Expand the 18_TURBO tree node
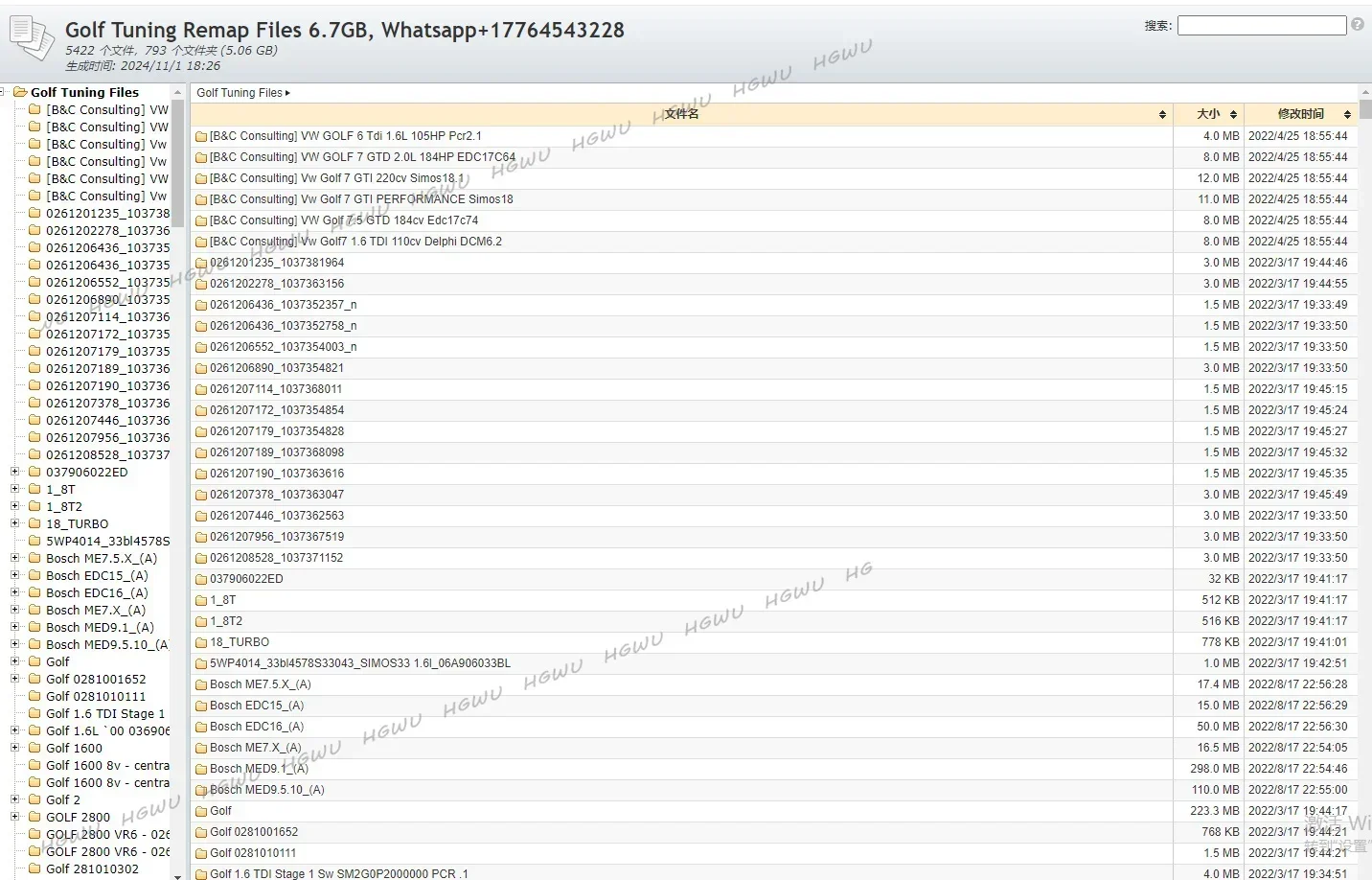This screenshot has height=880, width=1372. tap(14, 523)
